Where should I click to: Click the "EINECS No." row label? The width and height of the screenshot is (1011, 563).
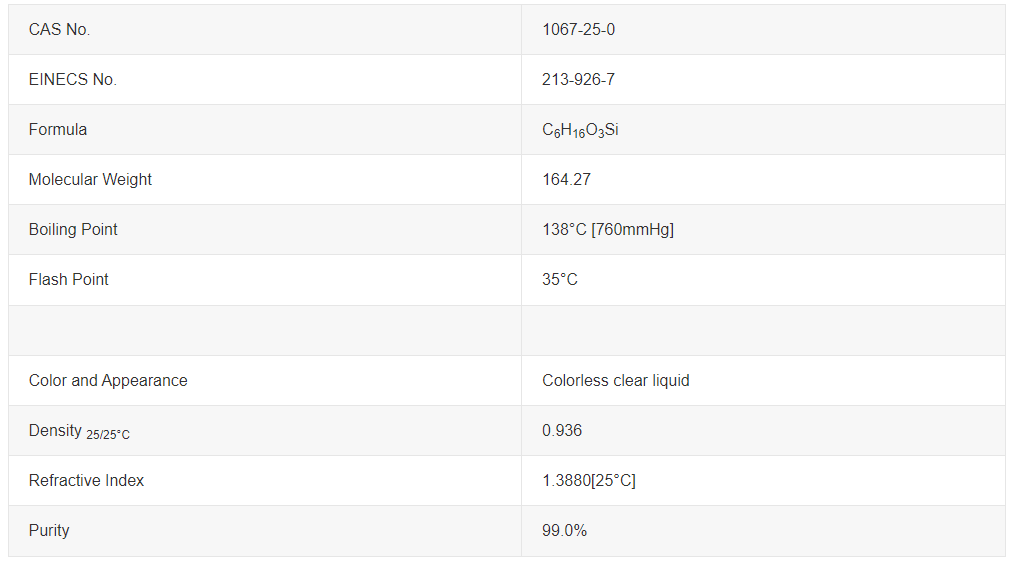[72, 80]
